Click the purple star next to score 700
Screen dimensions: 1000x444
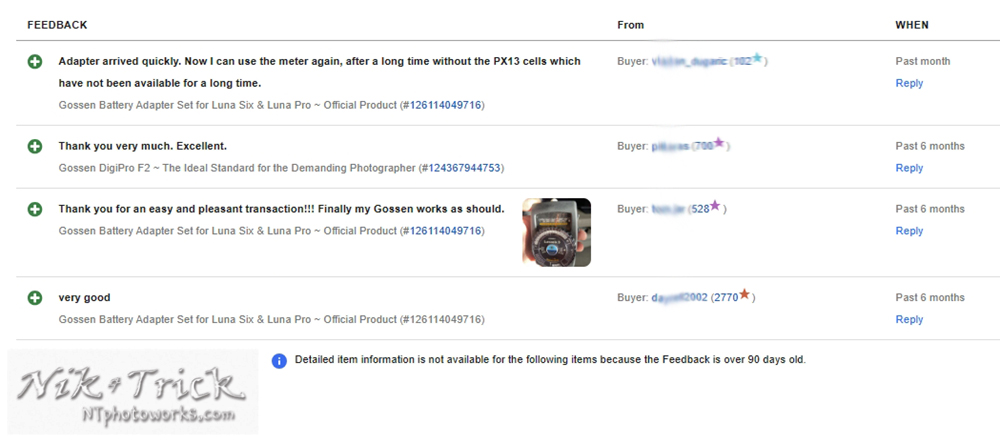[x=719, y=142]
